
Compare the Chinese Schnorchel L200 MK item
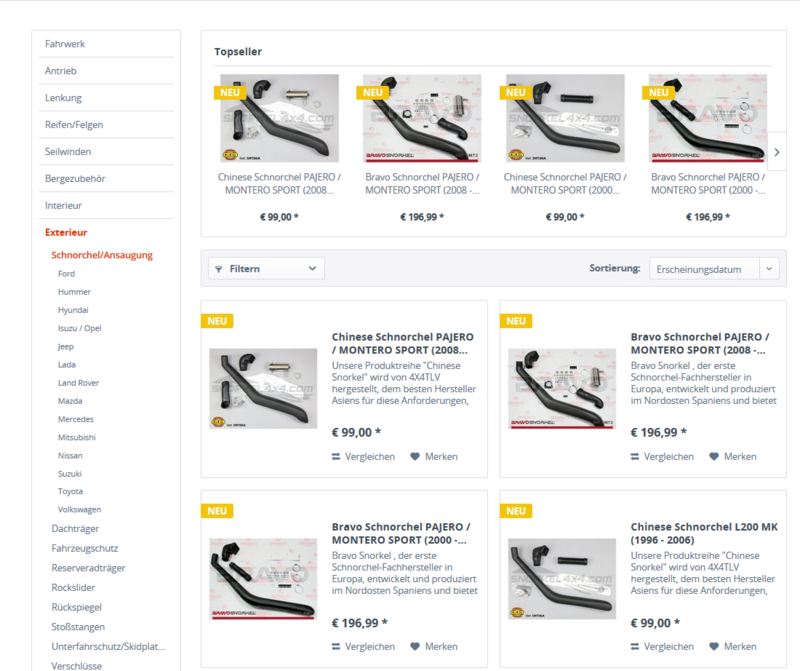click(x=662, y=647)
